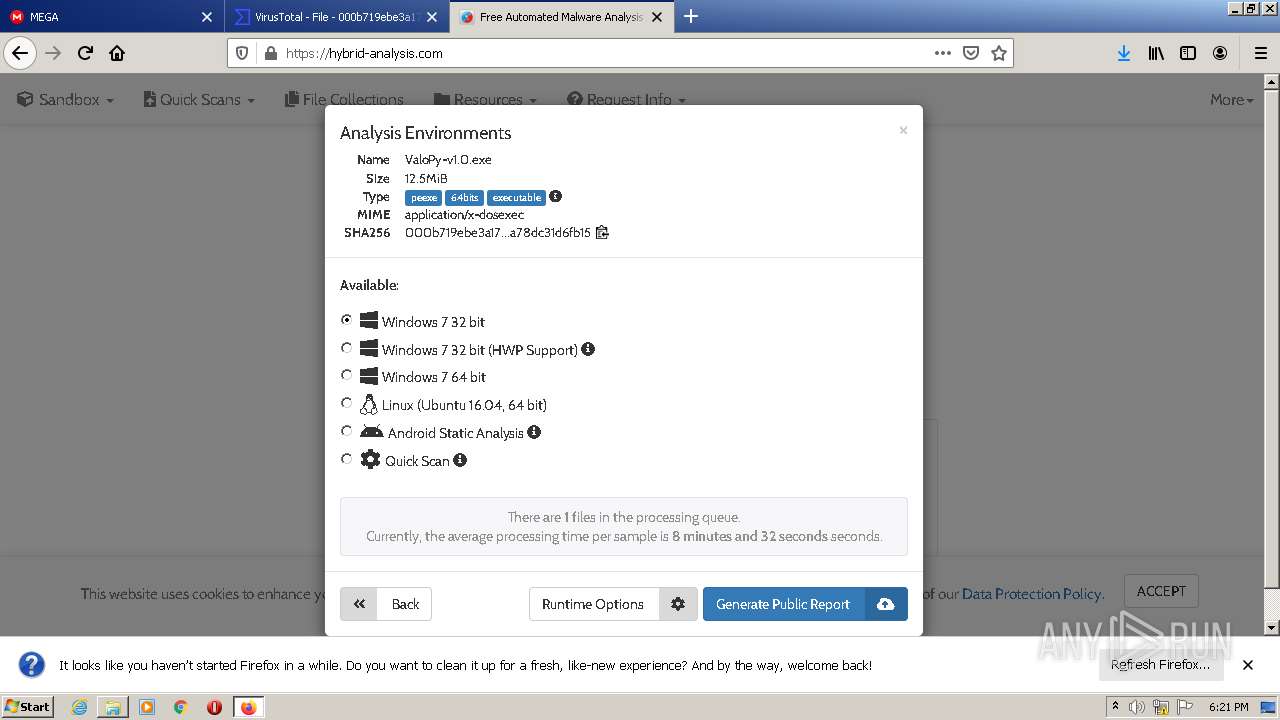Viewport: 1280px width, 720px height.
Task: Switch to the MEGA tab
Action: 100,17
